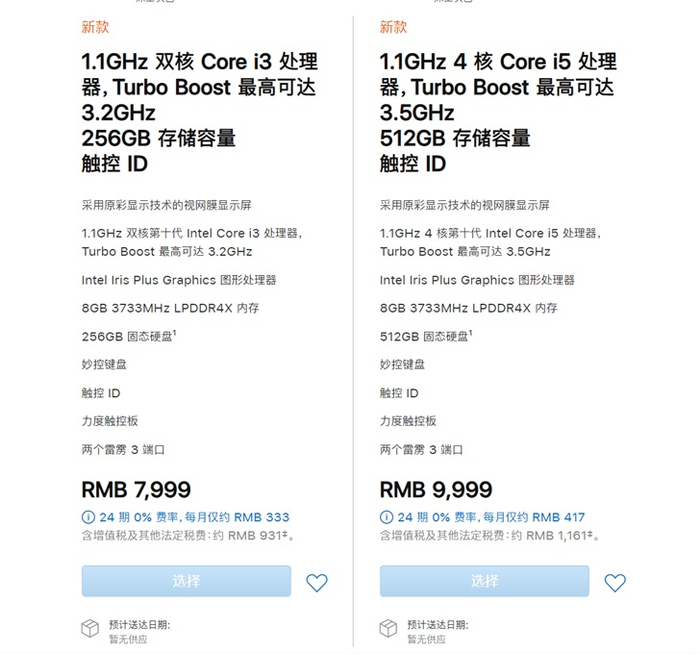
Task: Click footnote 1 after 512GB 固态硬盘
Action: pyautogui.click(x=472, y=333)
